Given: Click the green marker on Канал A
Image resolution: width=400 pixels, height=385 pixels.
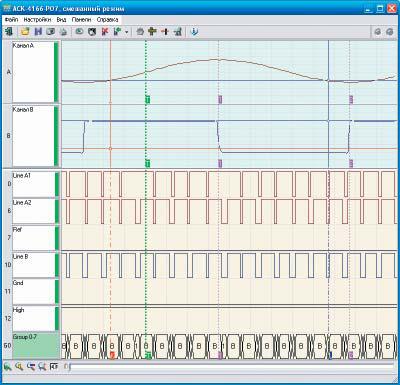Looking at the screenshot, I should [x=148, y=99].
